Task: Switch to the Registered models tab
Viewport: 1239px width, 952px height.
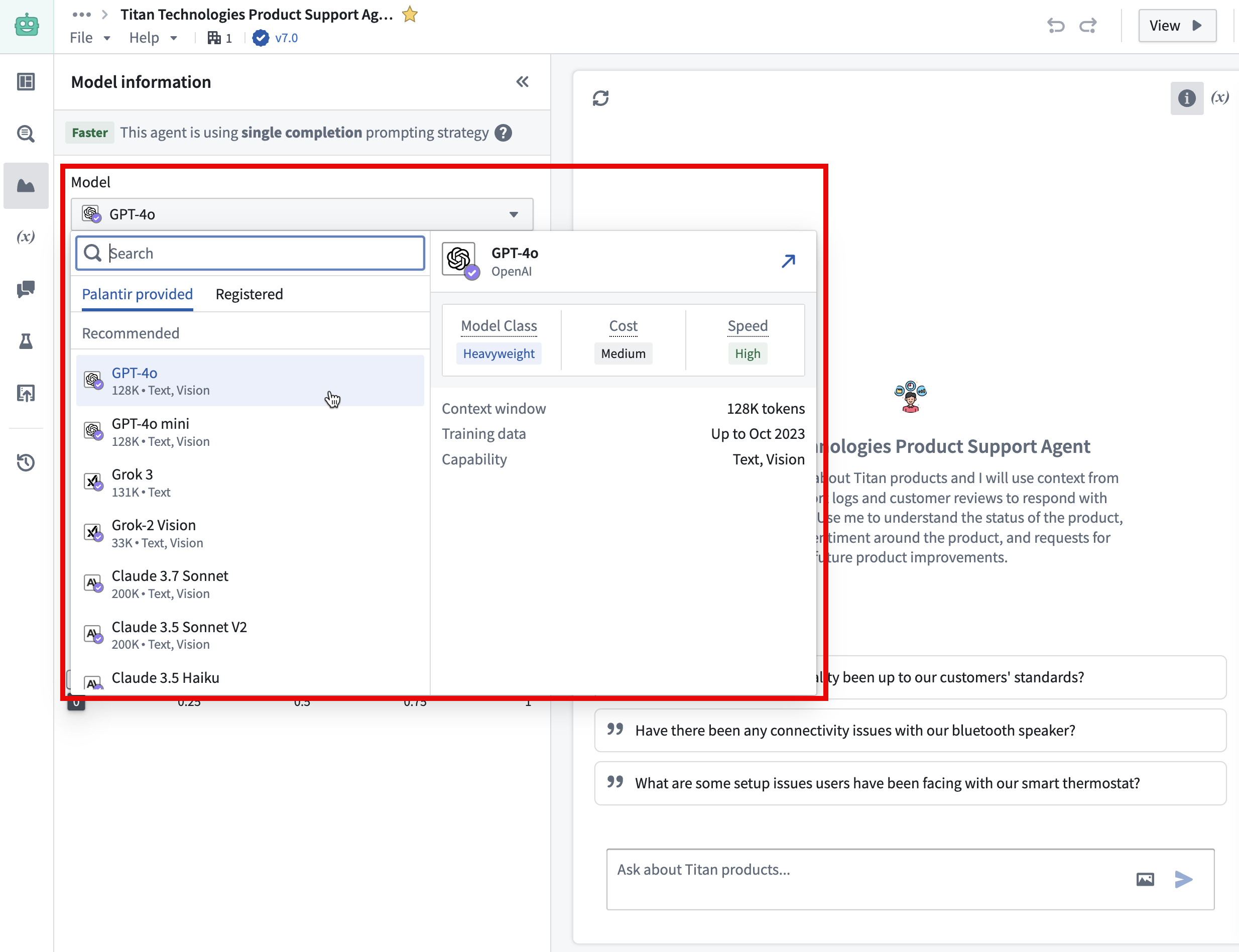Action: [x=249, y=294]
